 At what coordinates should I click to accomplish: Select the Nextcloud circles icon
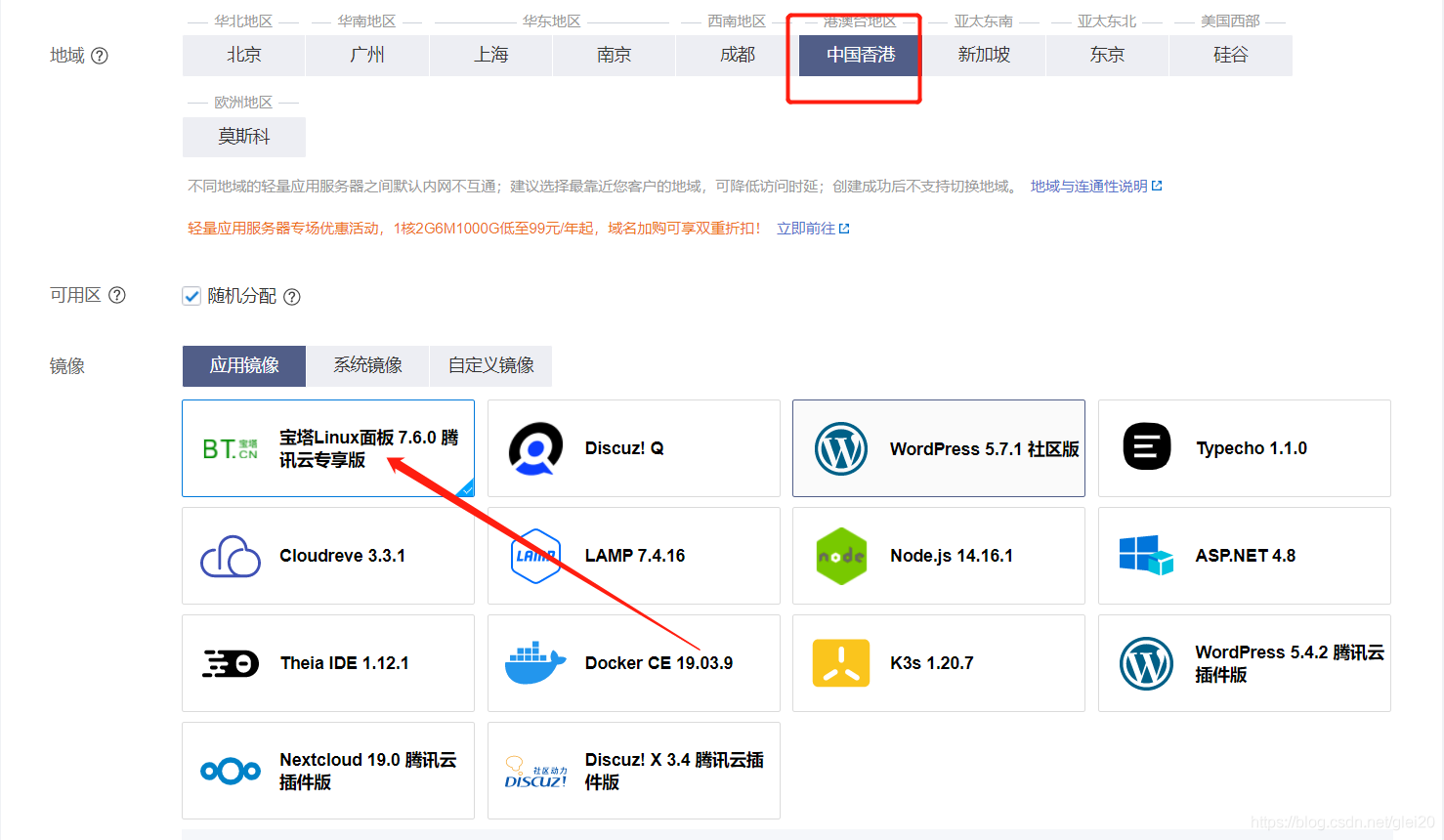pyautogui.click(x=230, y=771)
